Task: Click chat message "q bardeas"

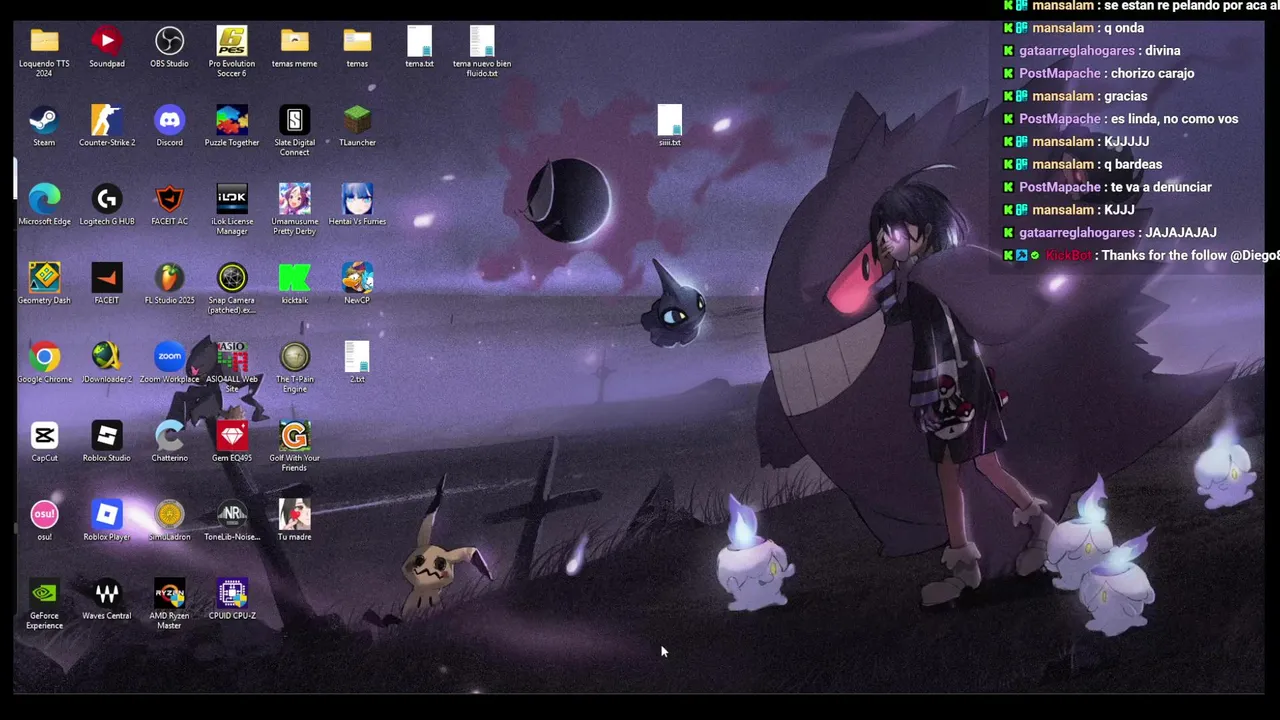Action: pyautogui.click(x=1133, y=164)
